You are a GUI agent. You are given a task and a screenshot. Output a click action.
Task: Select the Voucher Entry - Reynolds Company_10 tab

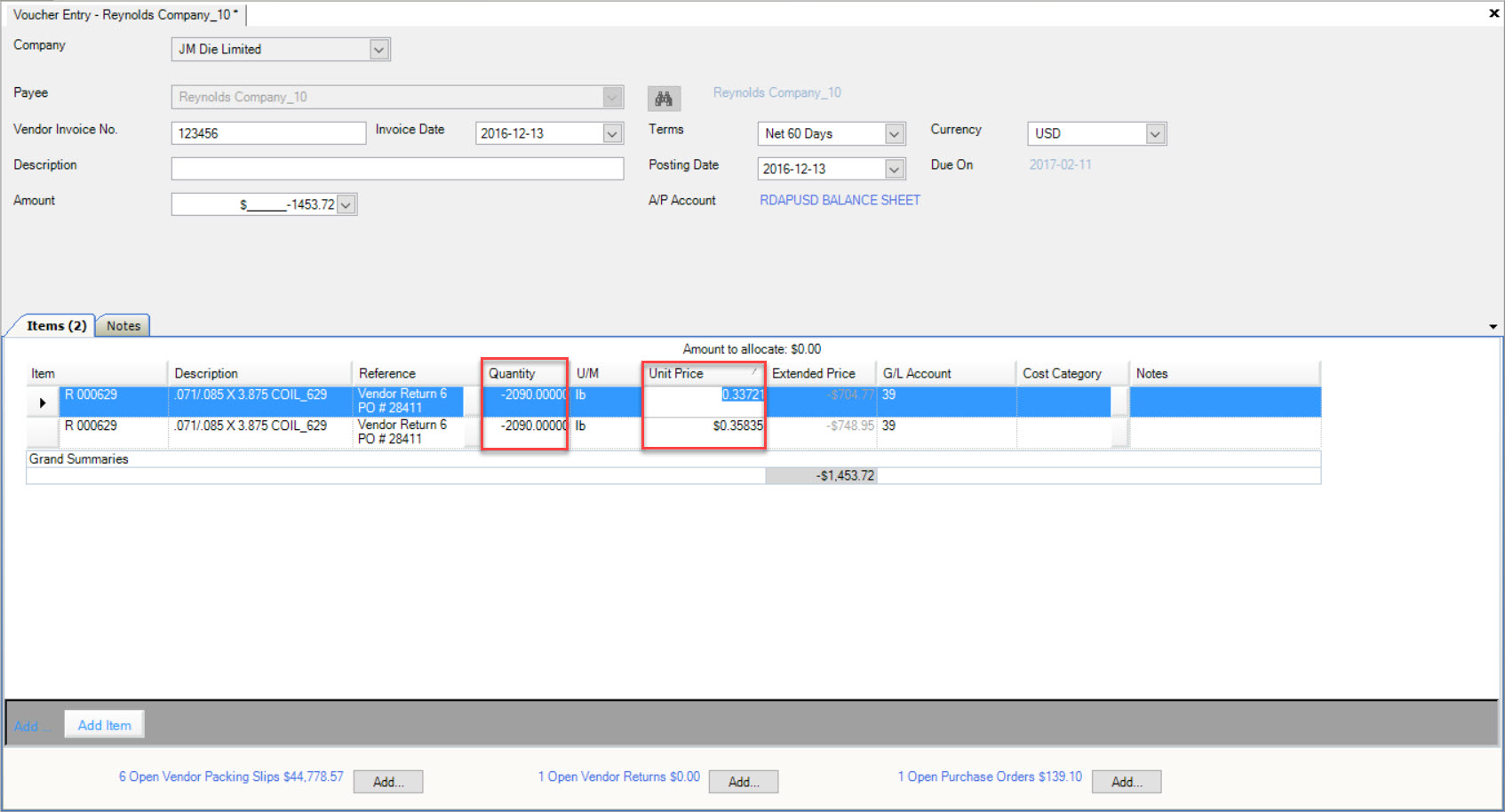tap(125, 14)
